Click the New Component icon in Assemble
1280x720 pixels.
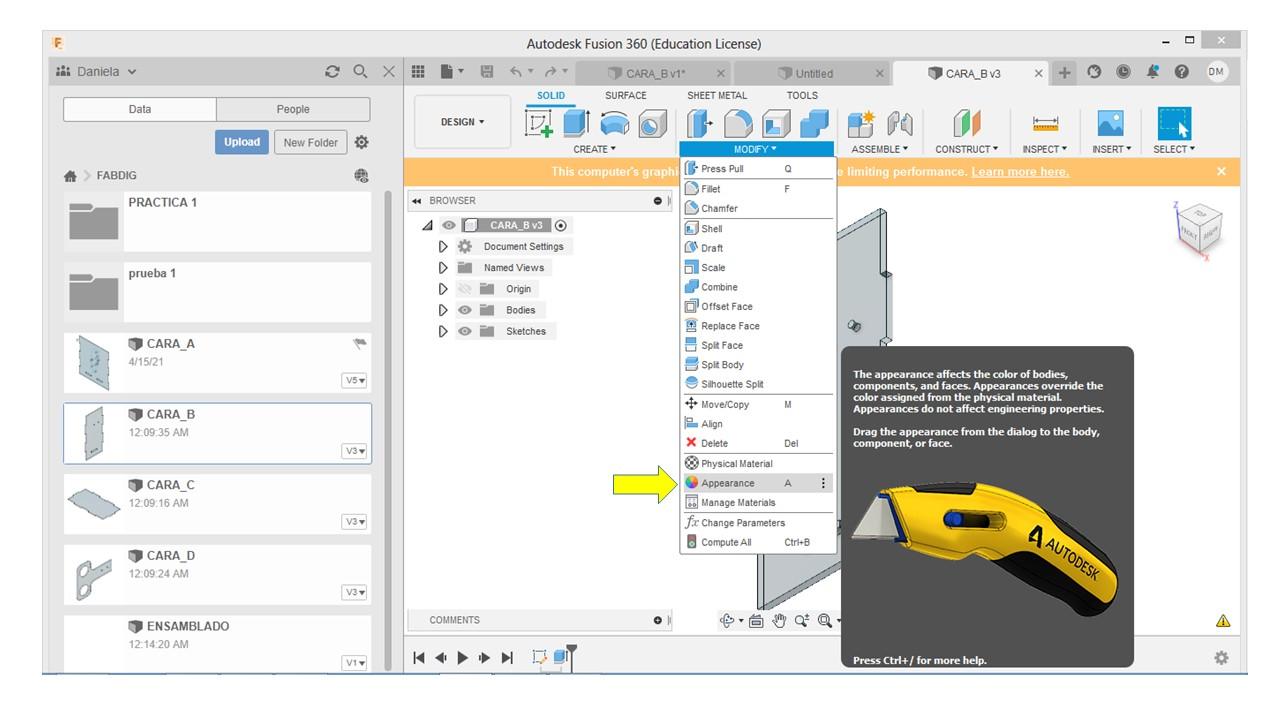[861, 123]
